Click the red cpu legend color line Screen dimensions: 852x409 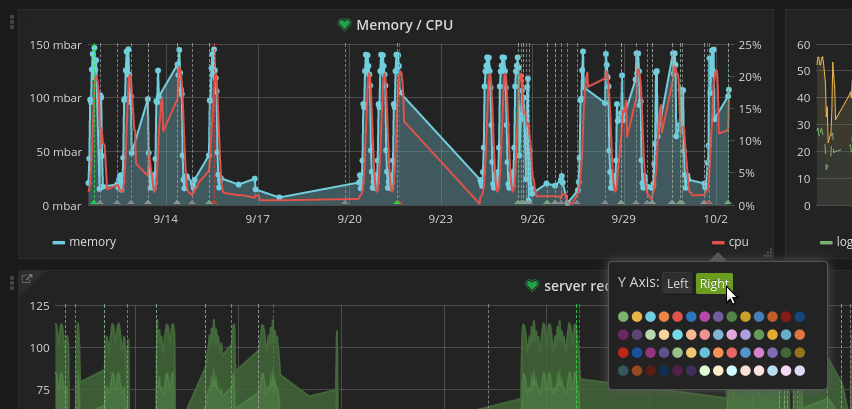(718, 243)
